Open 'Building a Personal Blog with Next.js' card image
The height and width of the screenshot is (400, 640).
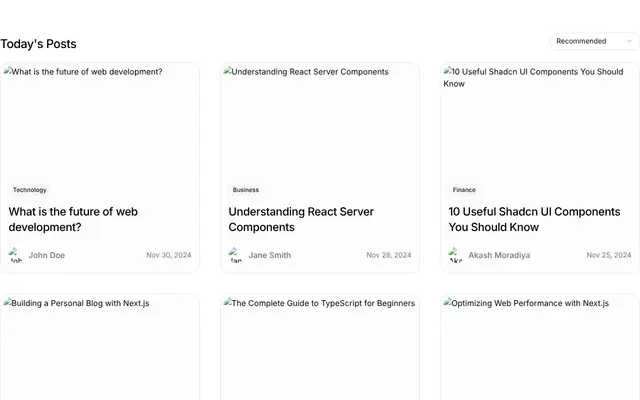pos(100,349)
